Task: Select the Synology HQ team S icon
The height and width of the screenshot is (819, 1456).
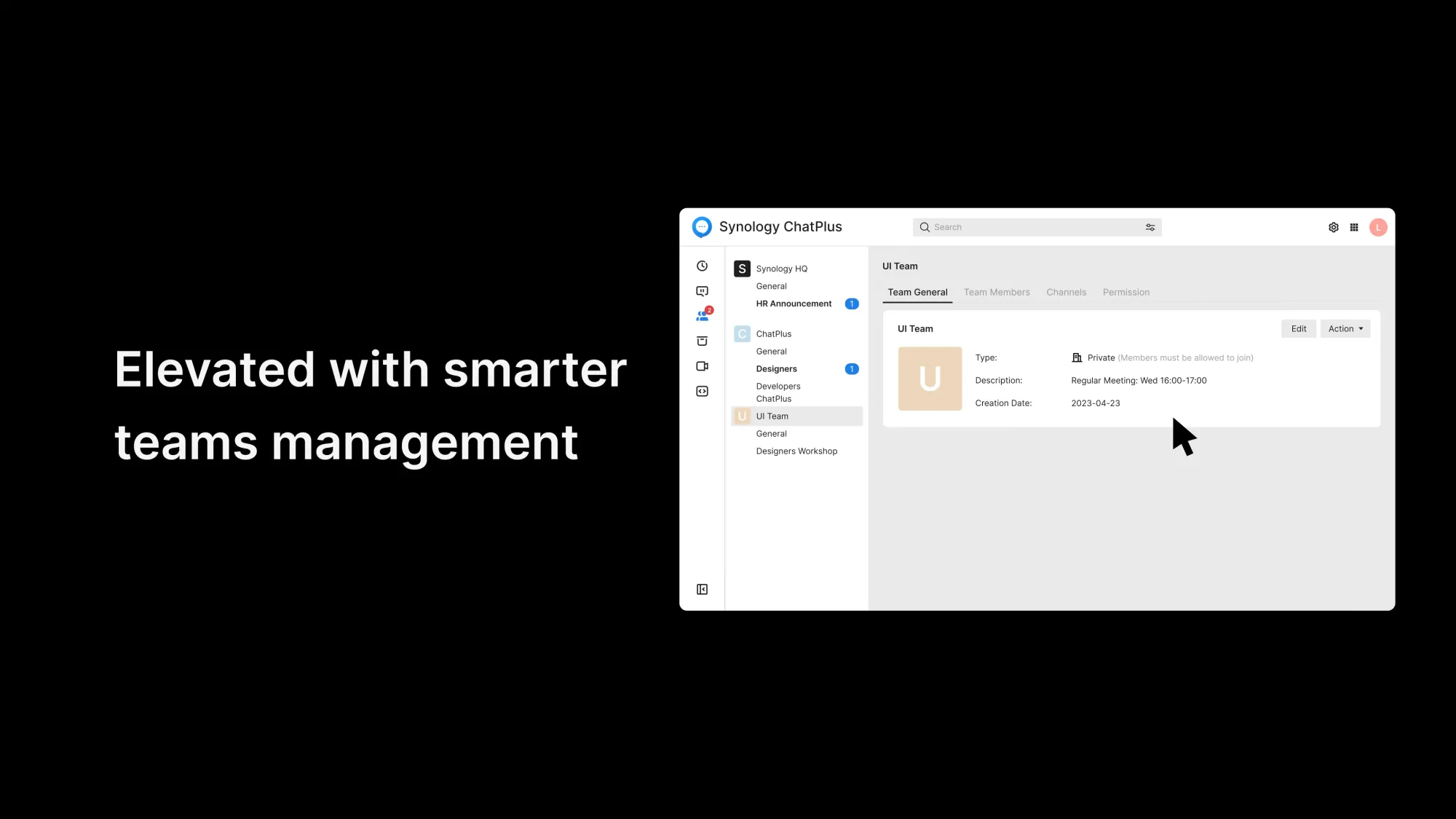Action: [742, 269]
